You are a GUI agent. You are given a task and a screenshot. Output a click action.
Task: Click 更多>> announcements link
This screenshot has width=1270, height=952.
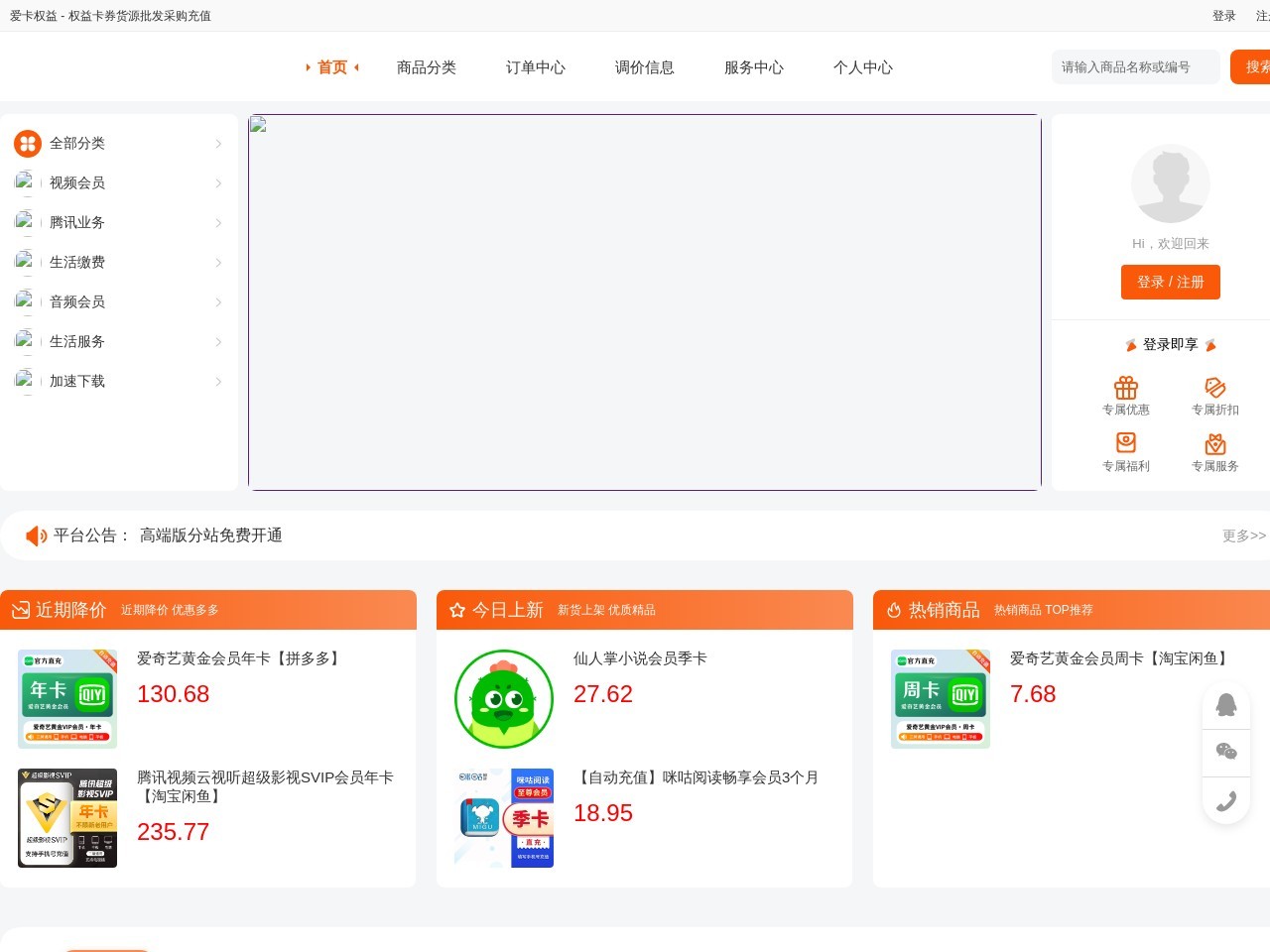pyautogui.click(x=1244, y=535)
